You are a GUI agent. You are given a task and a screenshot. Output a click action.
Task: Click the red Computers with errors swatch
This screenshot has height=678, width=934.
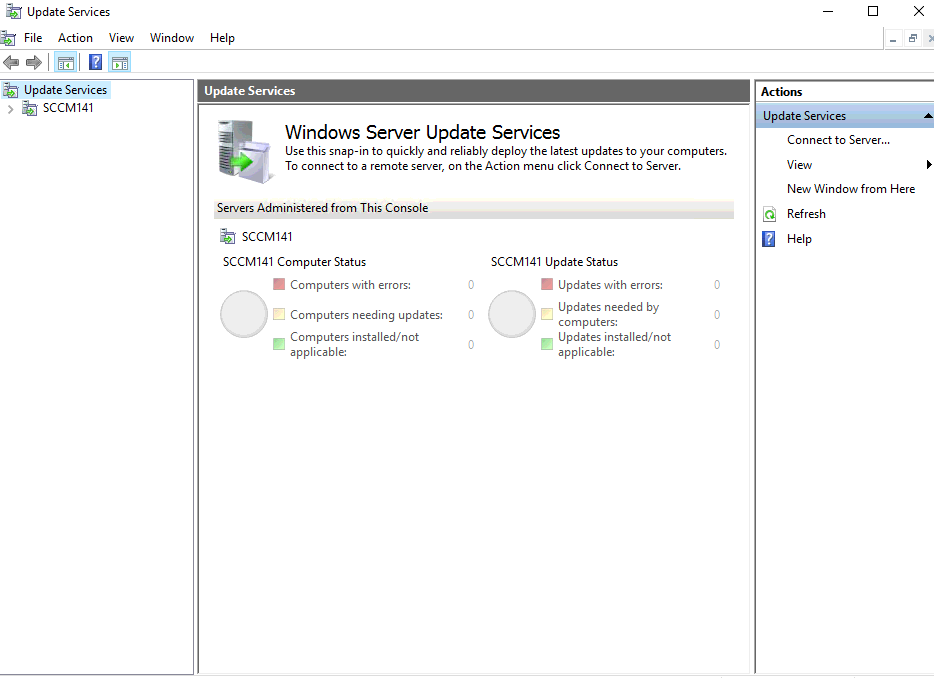point(279,284)
